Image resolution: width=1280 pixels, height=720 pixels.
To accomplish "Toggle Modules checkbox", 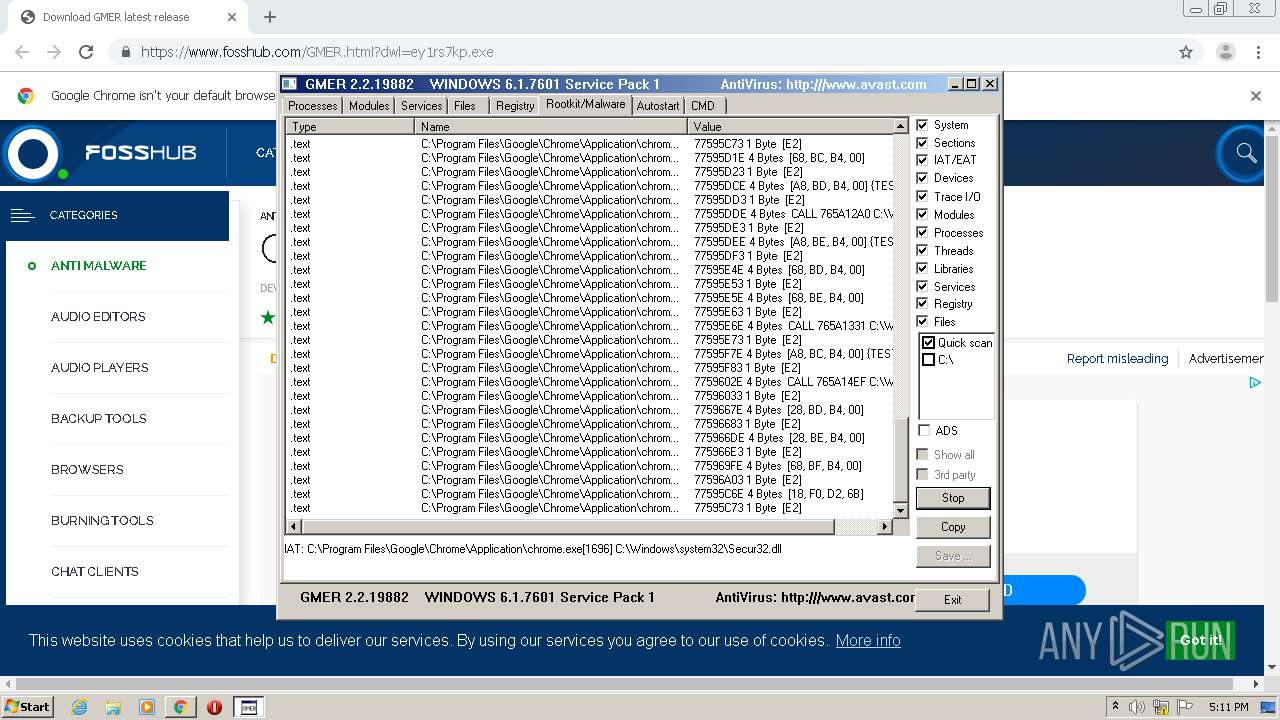I will (922, 215).
